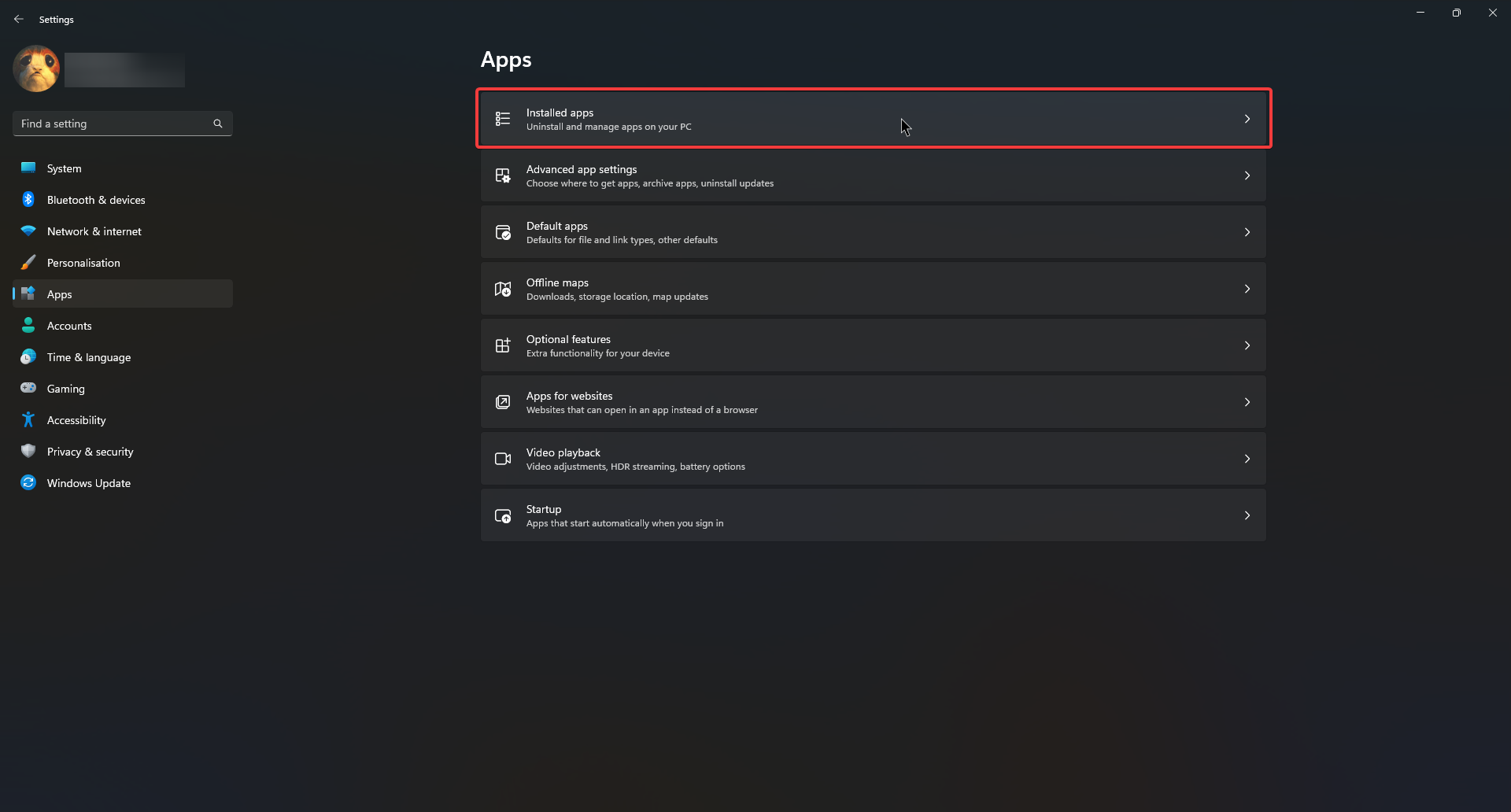
Task: Click the user profile avatar
Action: coord(36,68)
